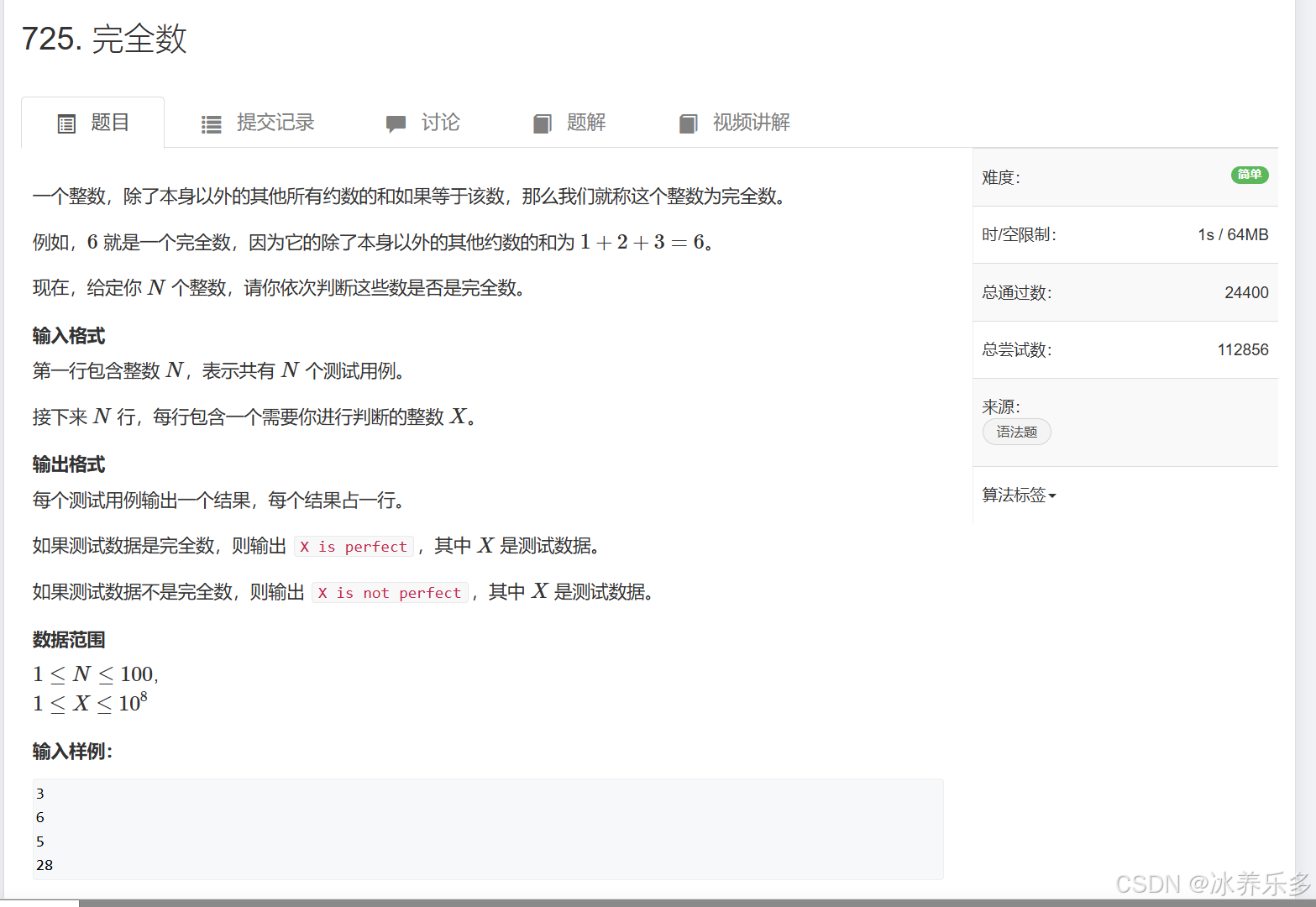This screenshot has width=1316, height=907.
Task: Switch to the 提交记录 tab
Action: click(x=275, y=123)
